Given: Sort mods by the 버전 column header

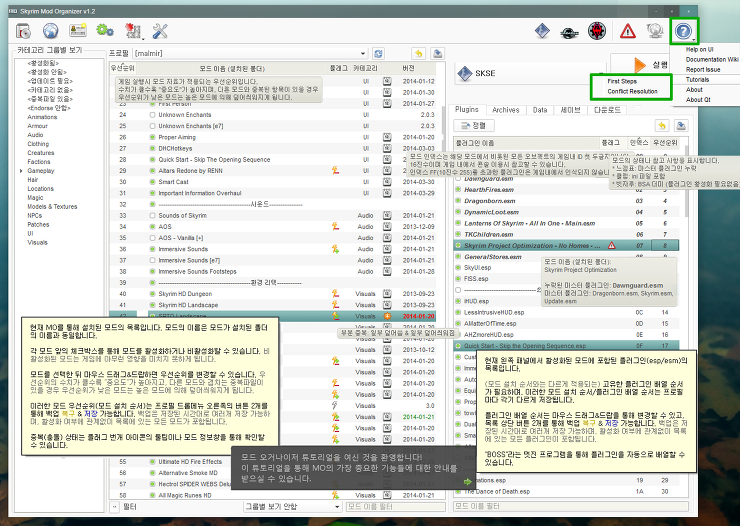Looking at the screenshot, I should (x=409, y=68).
